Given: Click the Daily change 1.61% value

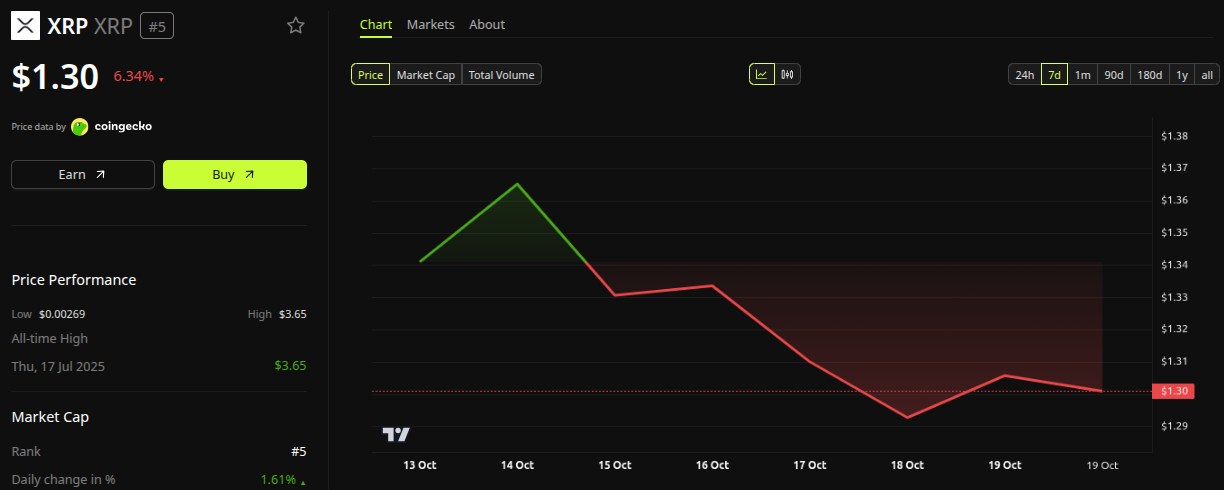Looking at the screenshot, I should (x=278, y=480).
